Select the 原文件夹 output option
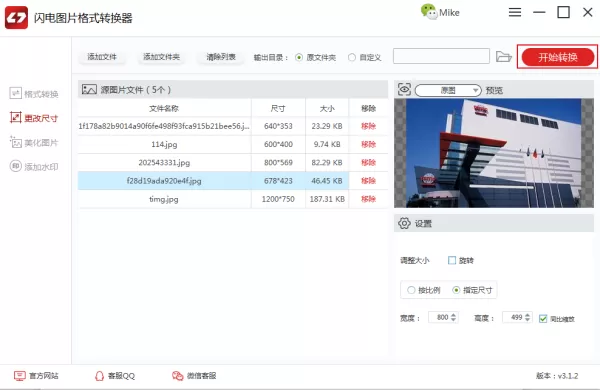 [x=316, y=57]
